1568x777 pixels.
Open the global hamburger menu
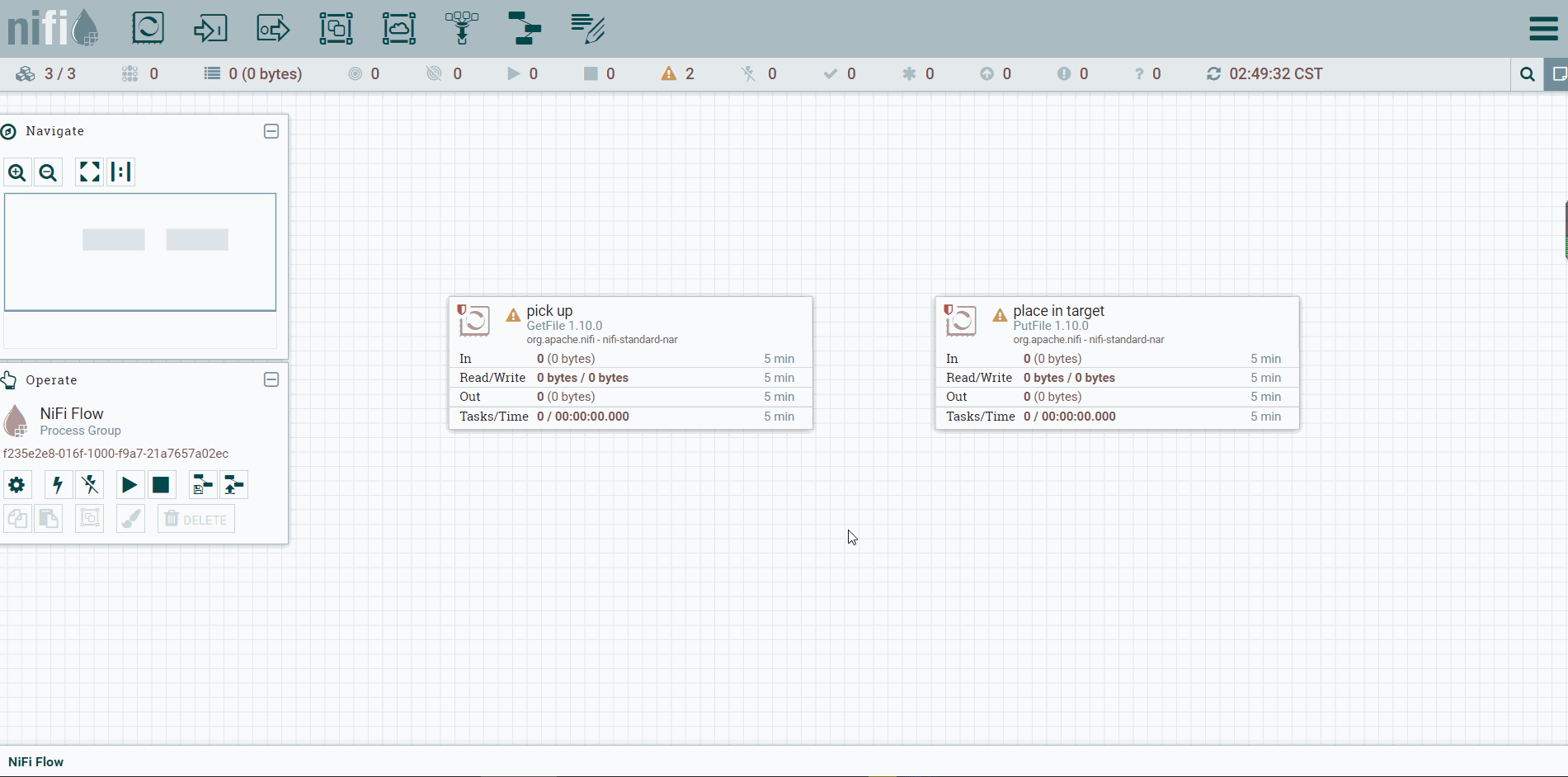click(x=1543, y=28)
